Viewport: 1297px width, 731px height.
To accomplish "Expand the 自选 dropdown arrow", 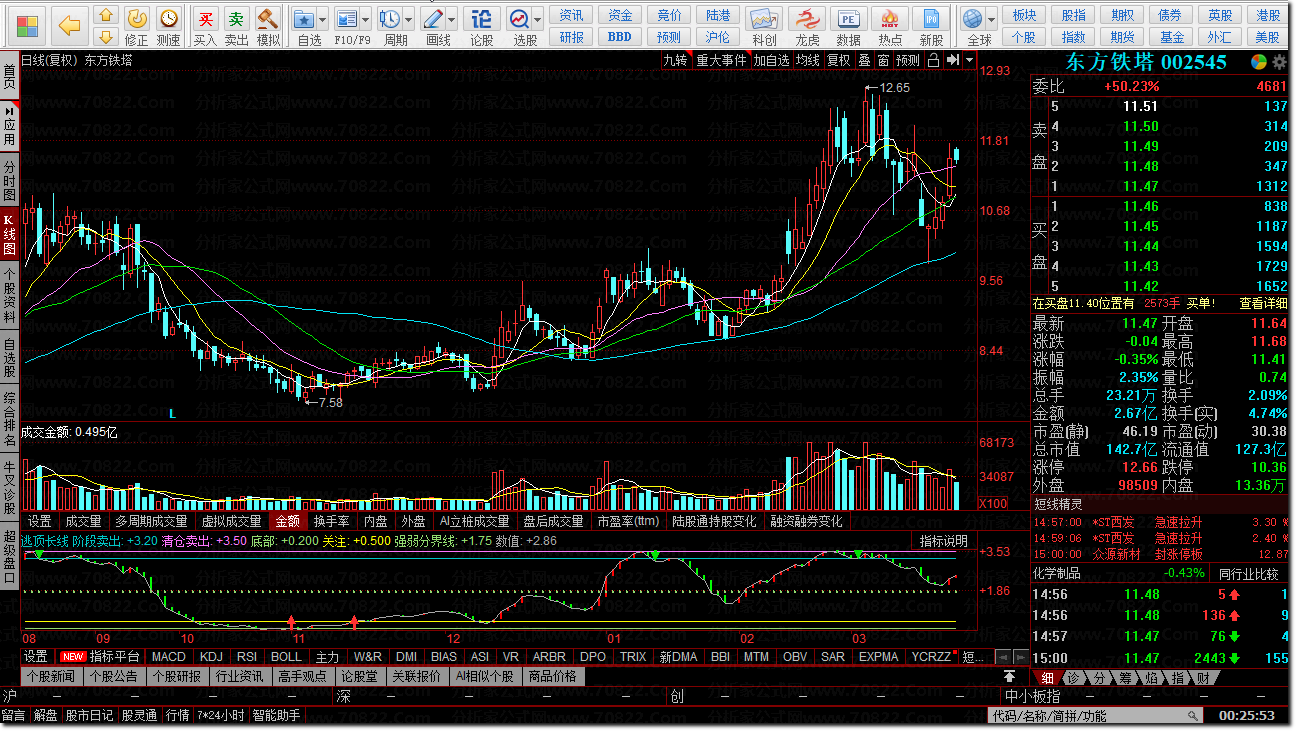I will [x=324, y=19].
